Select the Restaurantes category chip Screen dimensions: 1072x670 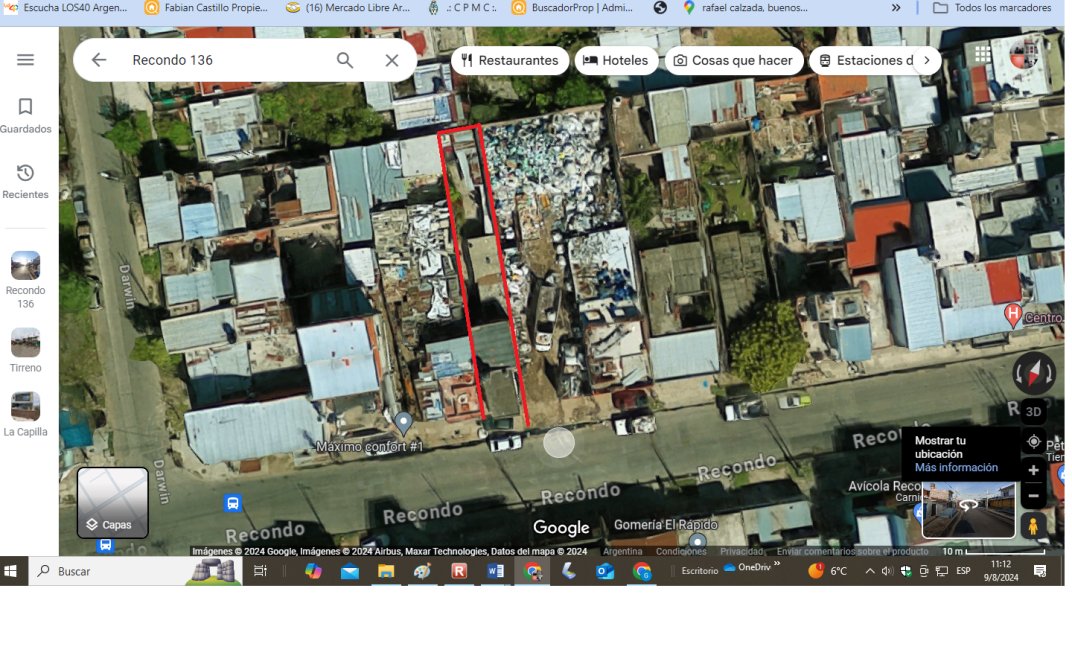click(510, 60)
